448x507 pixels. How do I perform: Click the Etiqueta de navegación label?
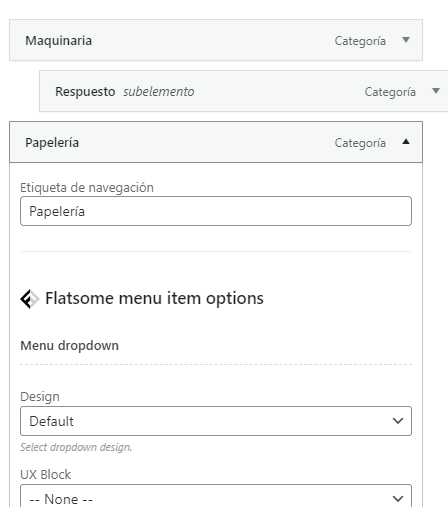[x=87, y=188]
